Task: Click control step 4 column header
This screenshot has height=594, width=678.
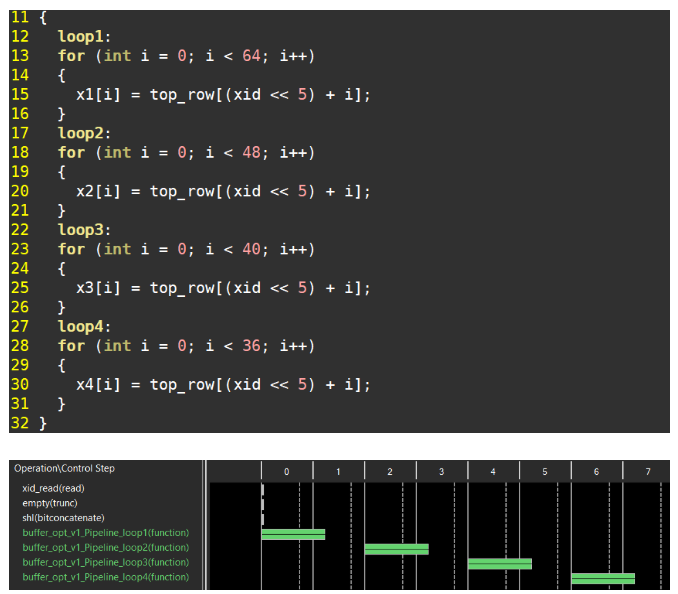Action: pos(493,470)
